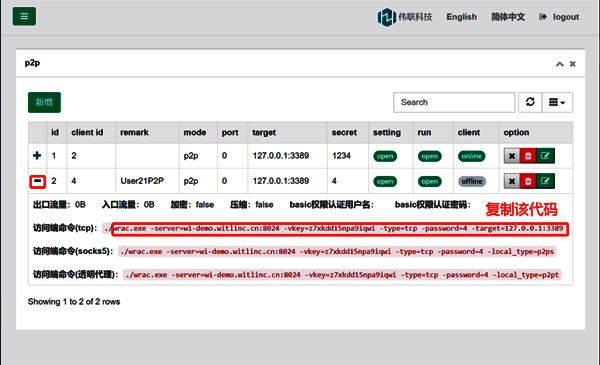Switch language to English
Image resolution: width=600 pixels, height=365 pixels.
(x=461, y=17)
